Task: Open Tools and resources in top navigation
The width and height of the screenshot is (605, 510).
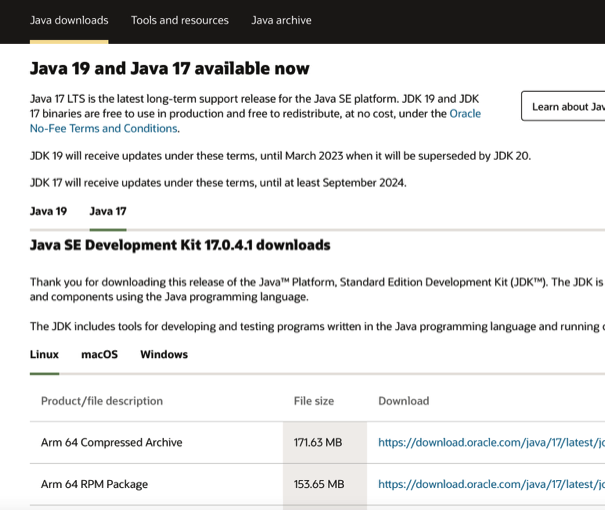Action: (x=179, y=20)
